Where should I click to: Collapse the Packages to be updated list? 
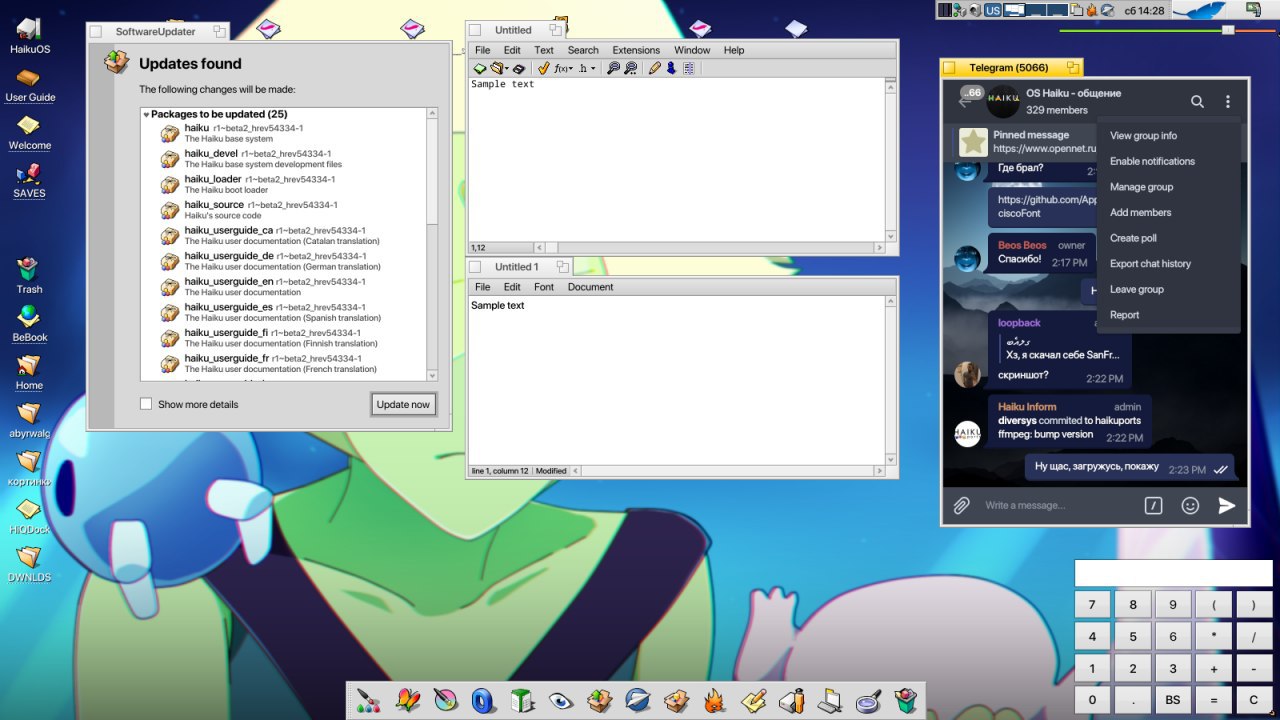(x=146, y=115)
